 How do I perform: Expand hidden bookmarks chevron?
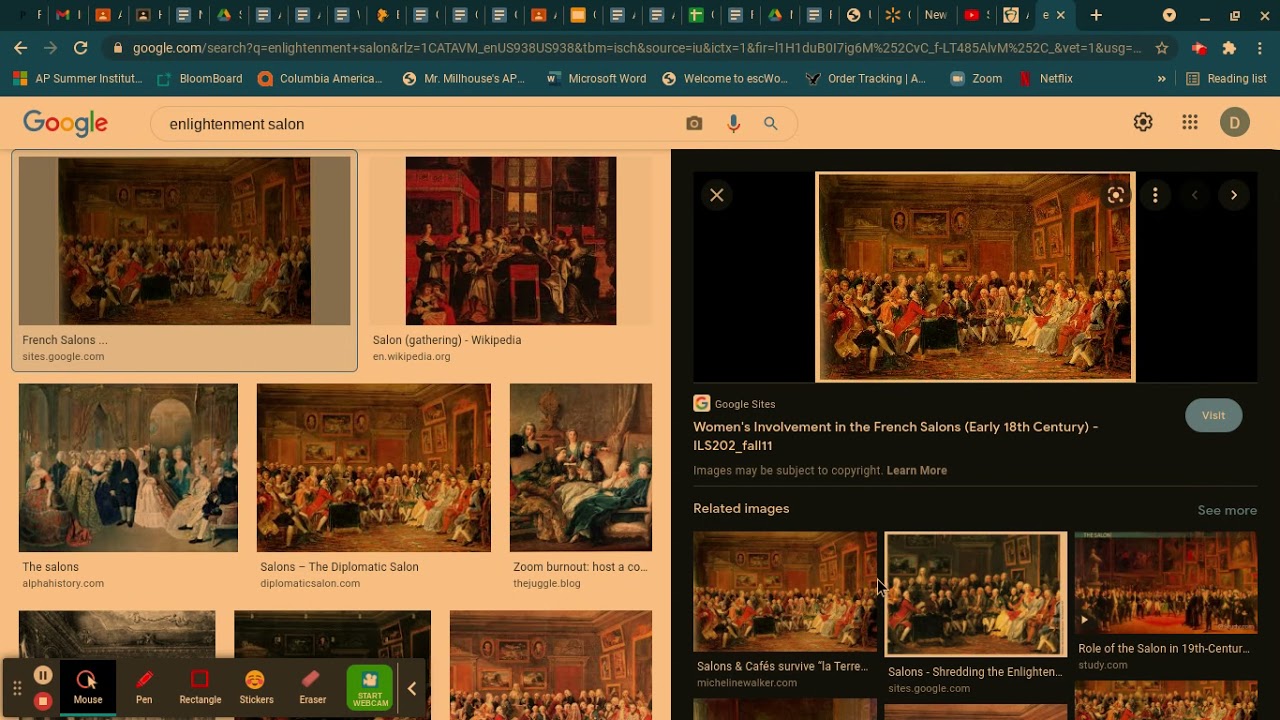pyautogui.click(x=1161, y=78)
